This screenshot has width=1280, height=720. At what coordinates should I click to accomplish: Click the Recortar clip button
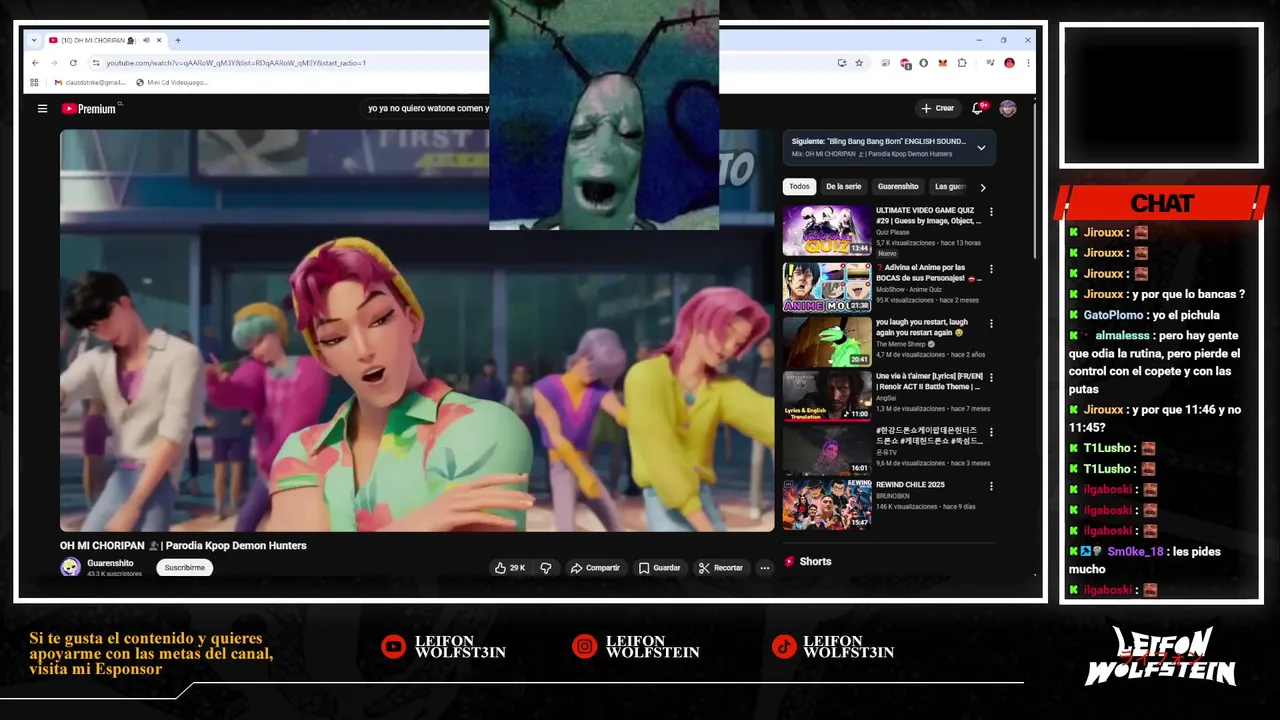[721, 568]
